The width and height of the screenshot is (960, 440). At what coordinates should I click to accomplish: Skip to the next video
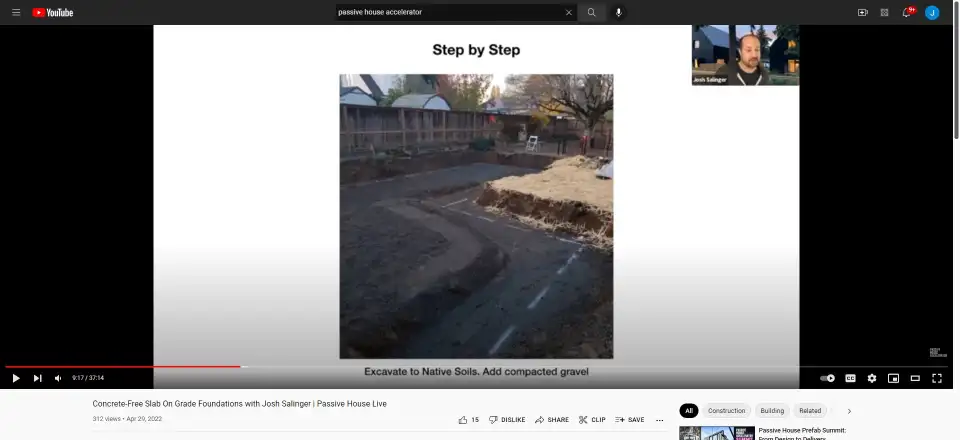coord(38,378)
